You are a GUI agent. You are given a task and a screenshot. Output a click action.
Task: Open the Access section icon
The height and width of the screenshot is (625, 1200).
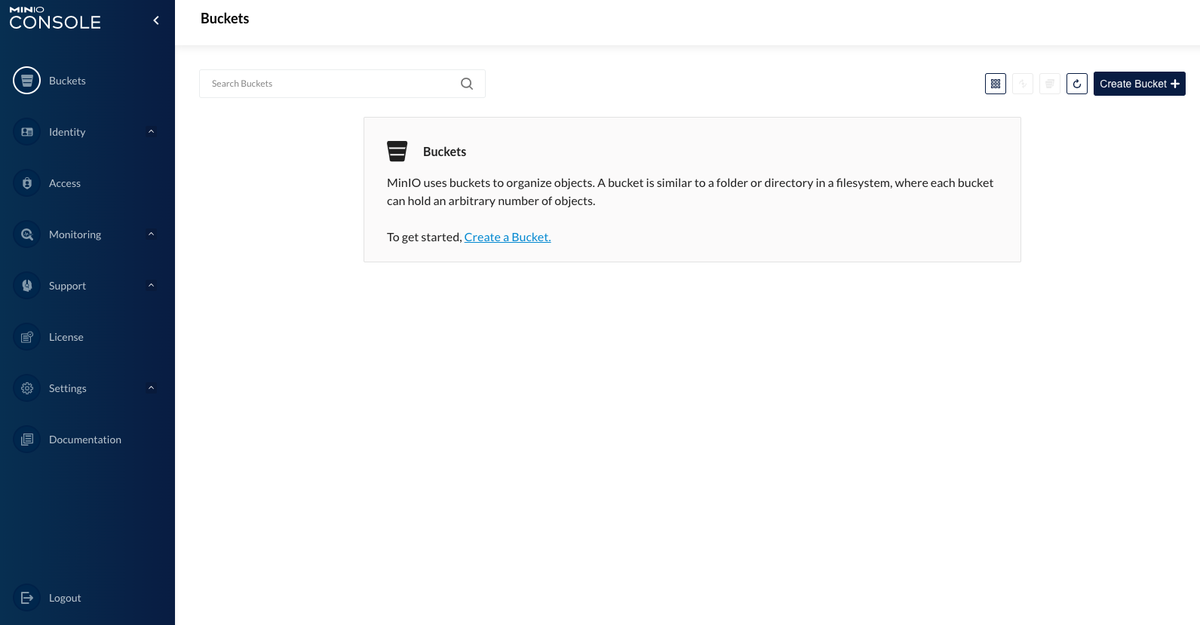(27, 183)
